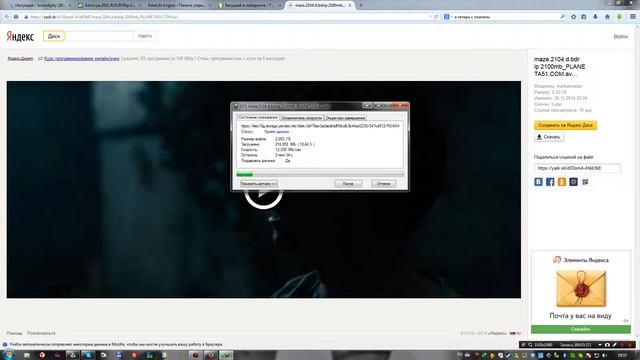Click the Пожаловаться footer link
640x360 pixels.
(41, 333)
